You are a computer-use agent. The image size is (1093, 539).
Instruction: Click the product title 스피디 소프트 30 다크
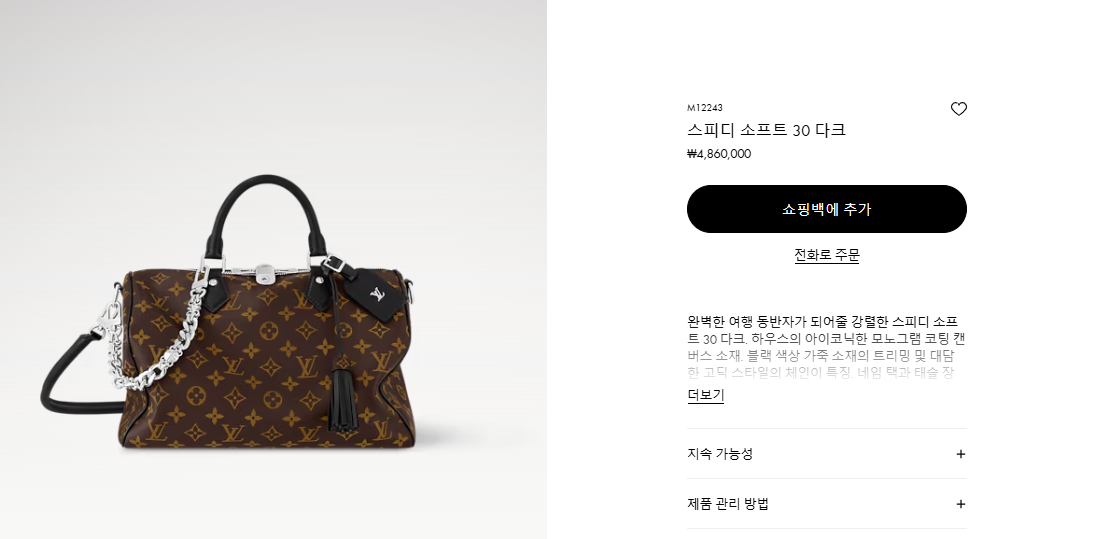(766, 130)
